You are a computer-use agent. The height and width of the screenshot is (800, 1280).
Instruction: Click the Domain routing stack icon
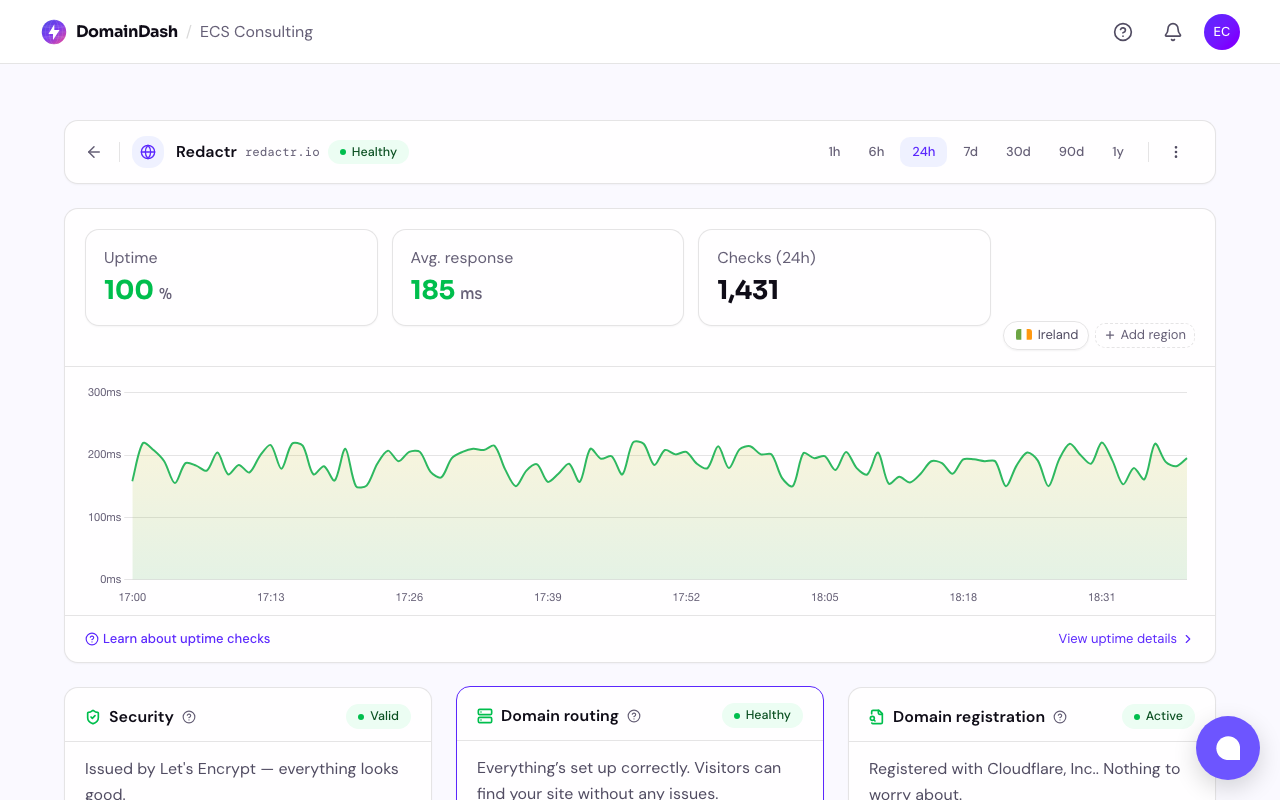click(x=485, y=716)
